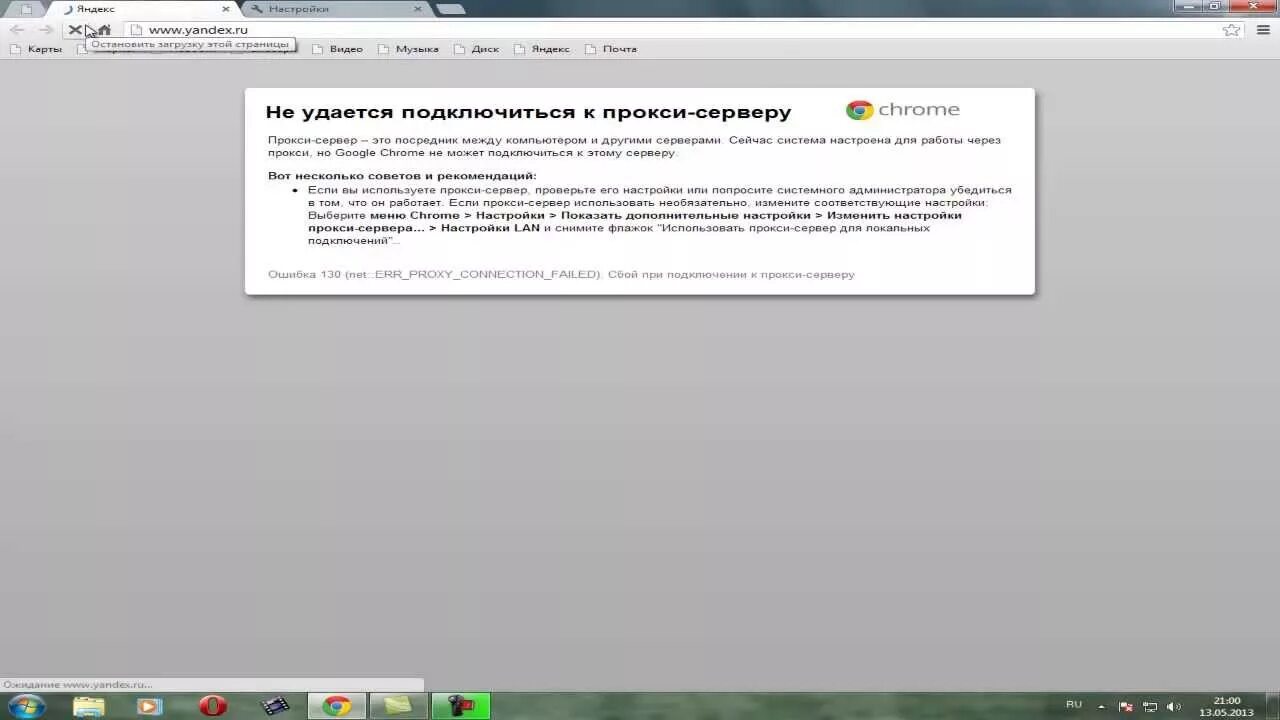
Task: Close the Настройки tab
Action: tap(417, 9)
